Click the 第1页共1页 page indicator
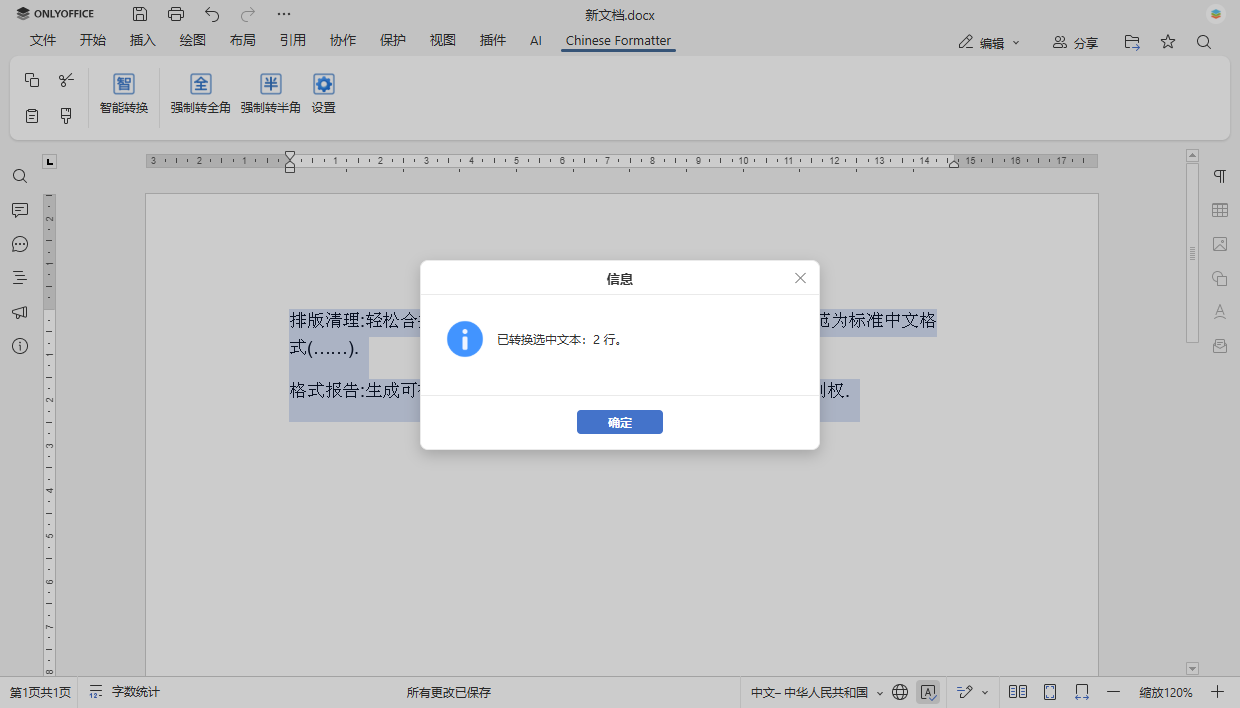Viewport: 1240px width, 708px height. pyautogui.click(x=41, y=692)
